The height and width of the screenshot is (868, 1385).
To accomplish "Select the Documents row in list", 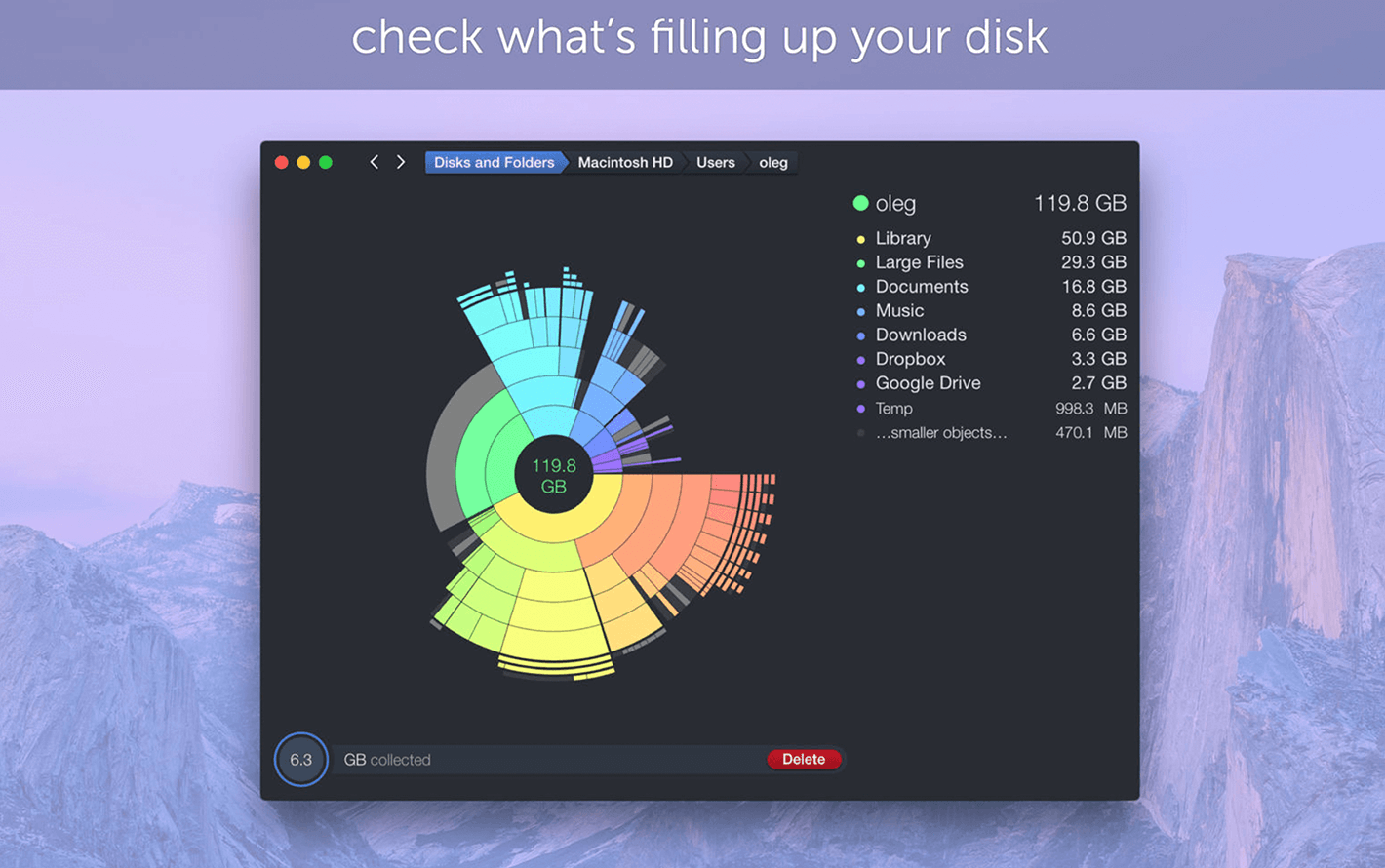I will (x=991, y=287).
